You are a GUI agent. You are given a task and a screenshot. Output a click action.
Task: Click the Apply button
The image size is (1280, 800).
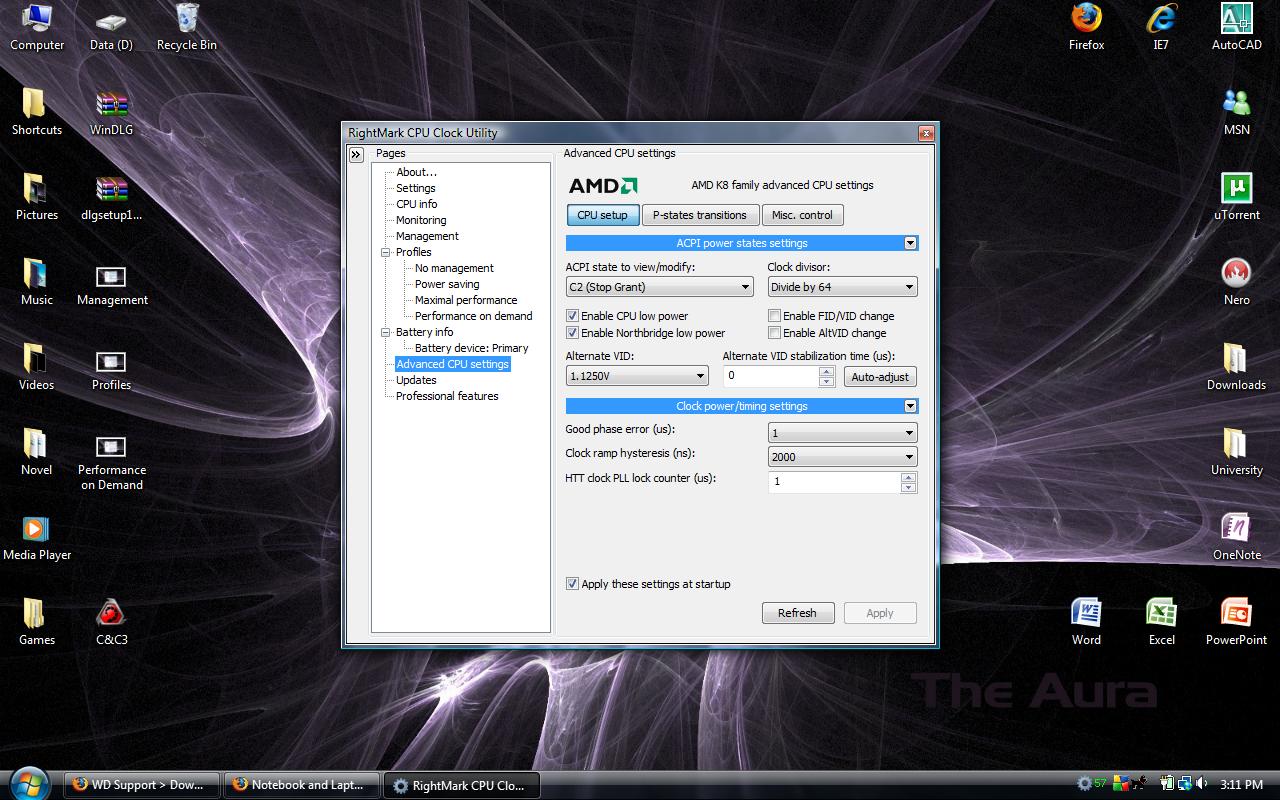[x=880, y=613]
